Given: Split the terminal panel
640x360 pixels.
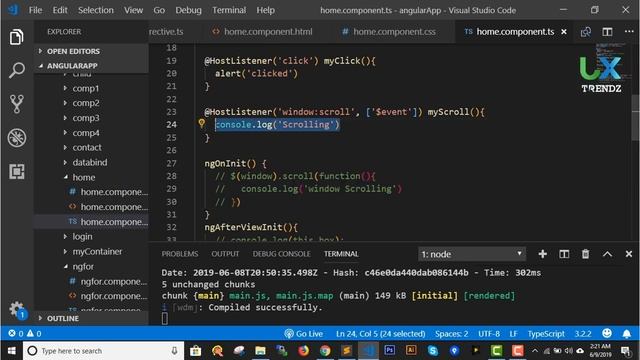Looking at the screenshot, I should [x=564, y=254].
